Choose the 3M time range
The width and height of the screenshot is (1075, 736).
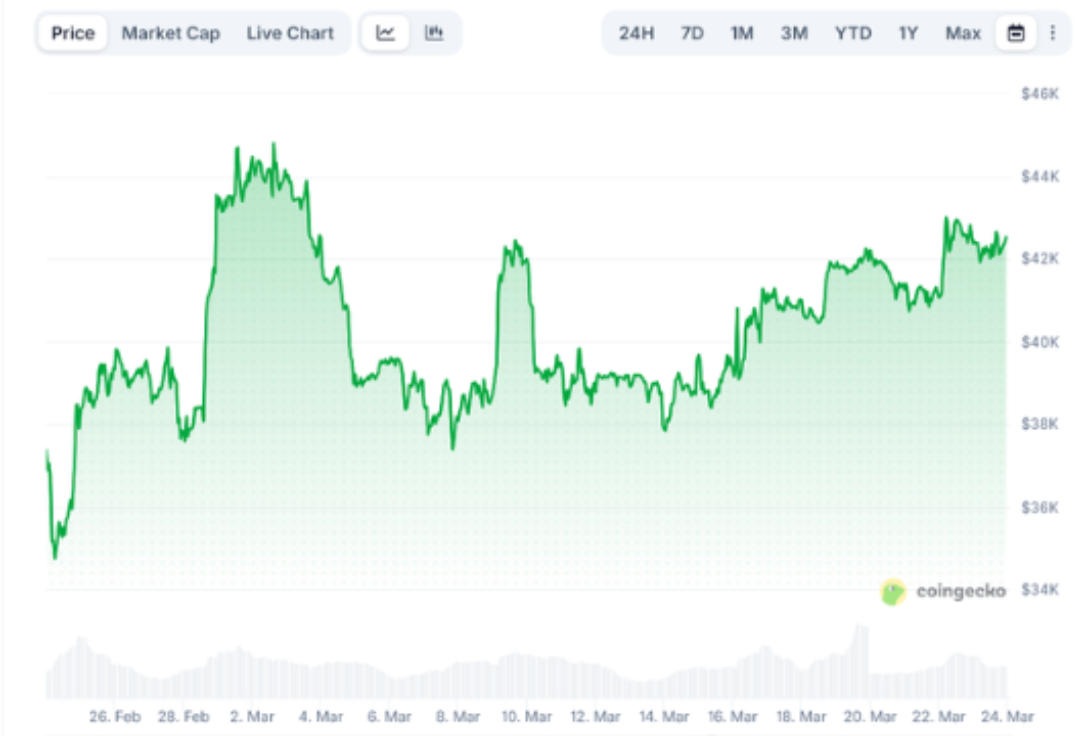click(x=794, y=33)
